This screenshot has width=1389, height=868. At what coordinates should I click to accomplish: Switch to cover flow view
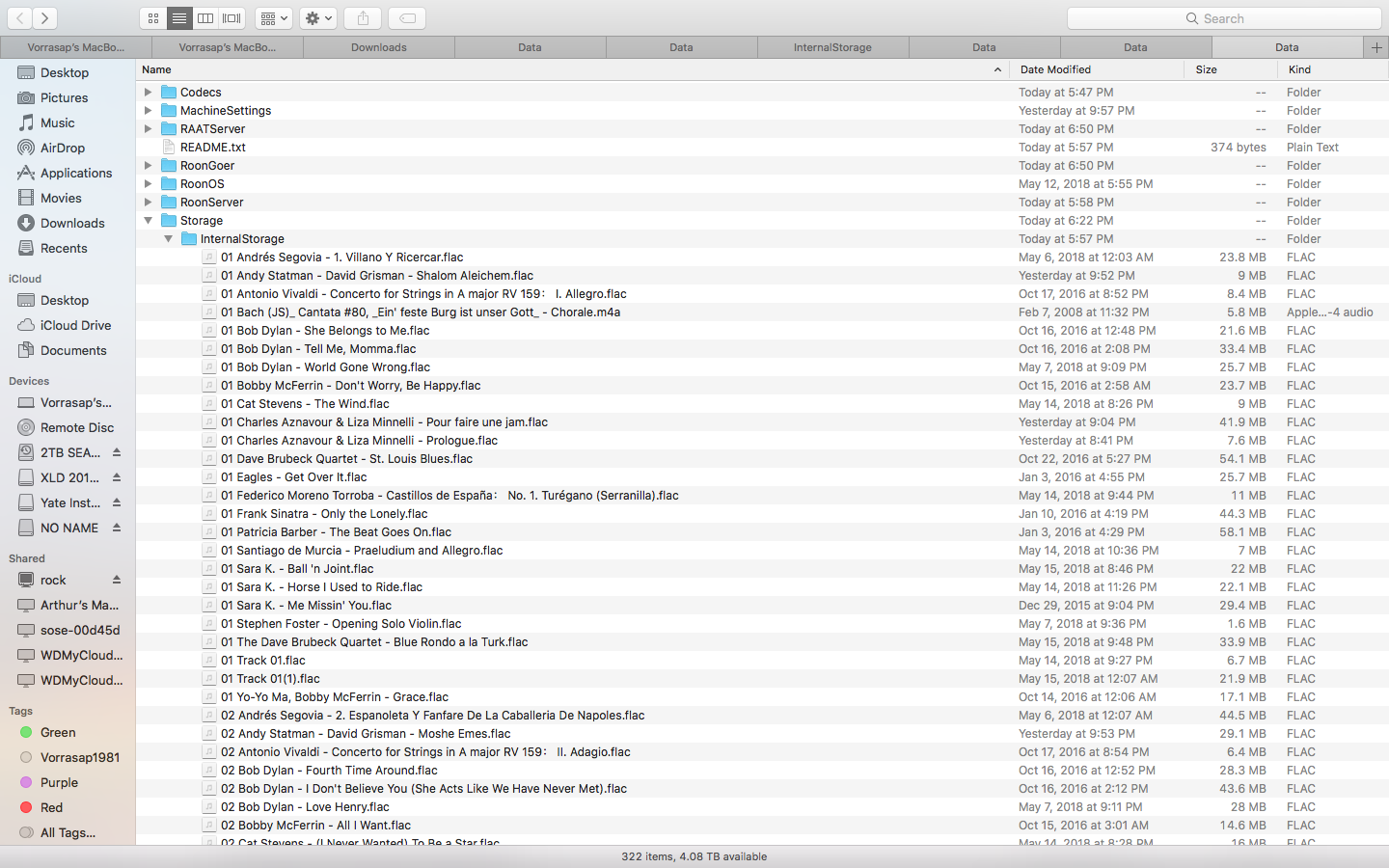click(231, 18)
